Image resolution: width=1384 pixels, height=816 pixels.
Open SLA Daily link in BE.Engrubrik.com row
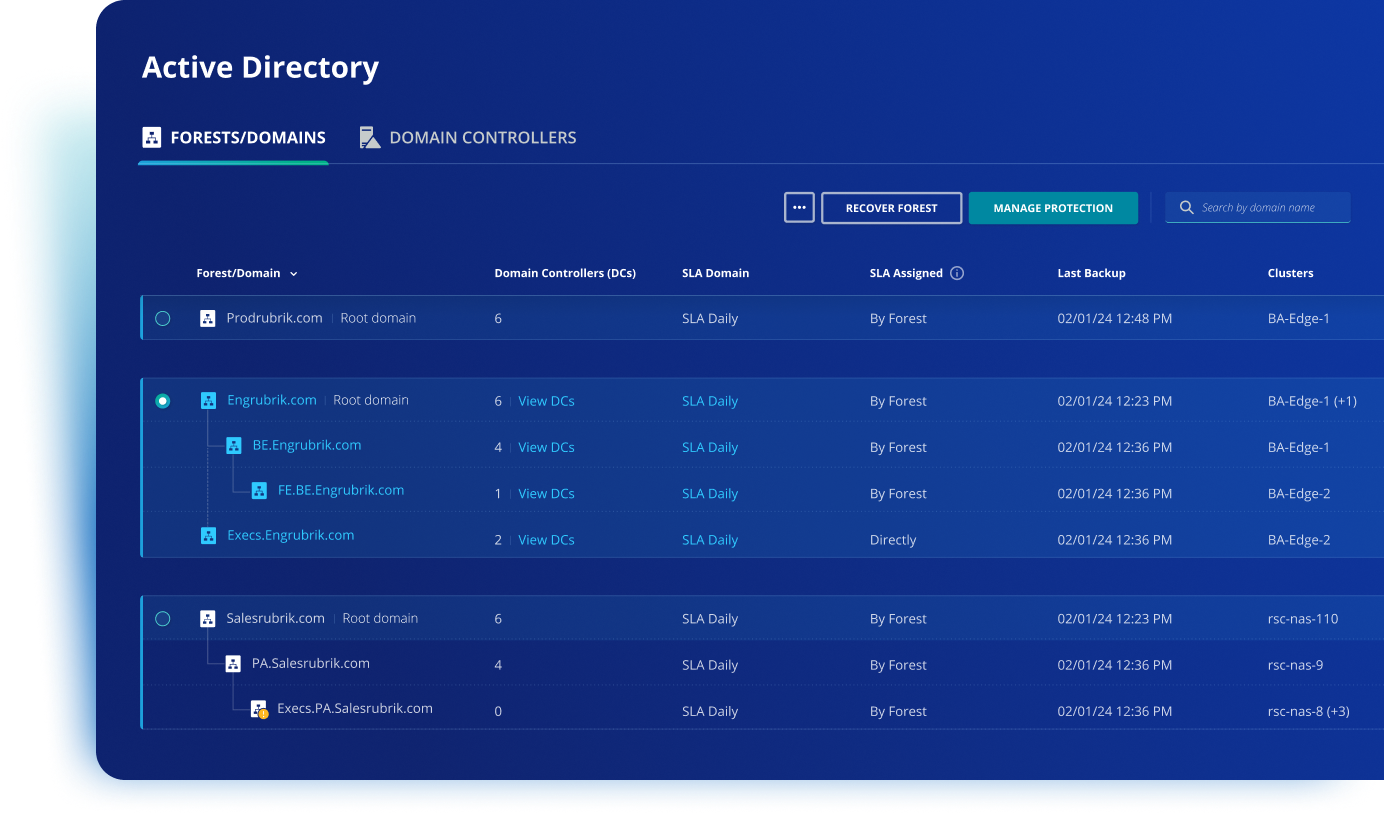pyautogui.click(x=710, y=447)
